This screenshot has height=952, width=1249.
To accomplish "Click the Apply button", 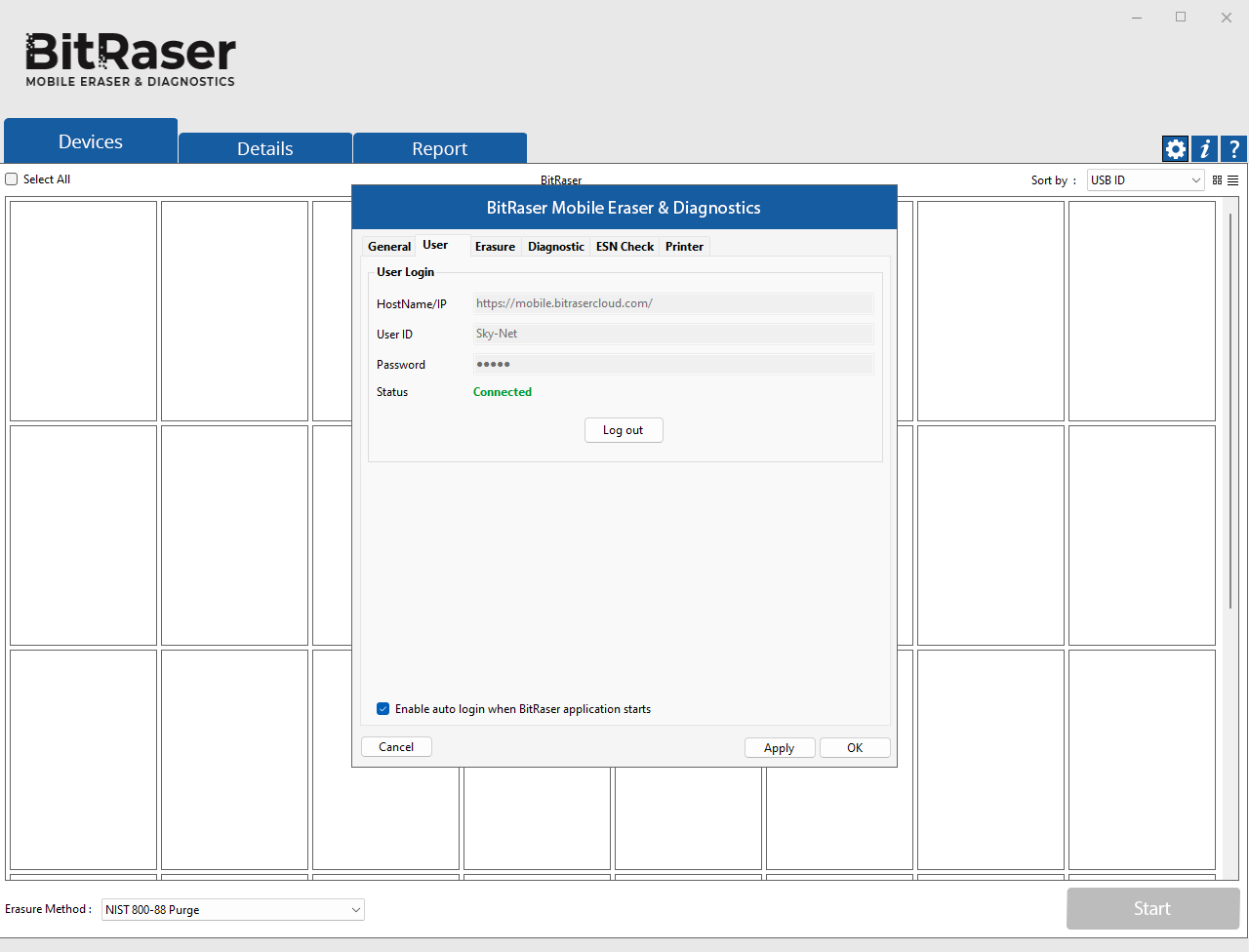I will tap(779, 748).
